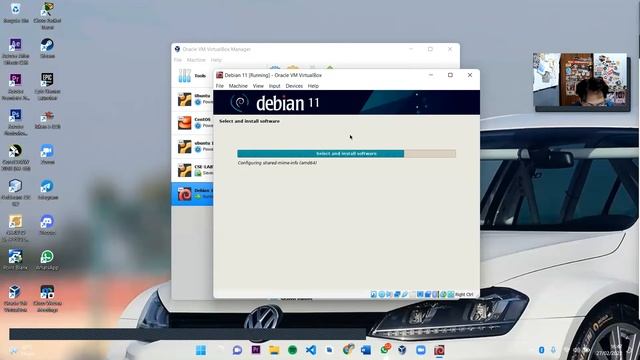Image resolution: width=640 pixels, height=360 pixels.
Task: Open Help menu in VirtualBox Manager window
Action: 216,60
